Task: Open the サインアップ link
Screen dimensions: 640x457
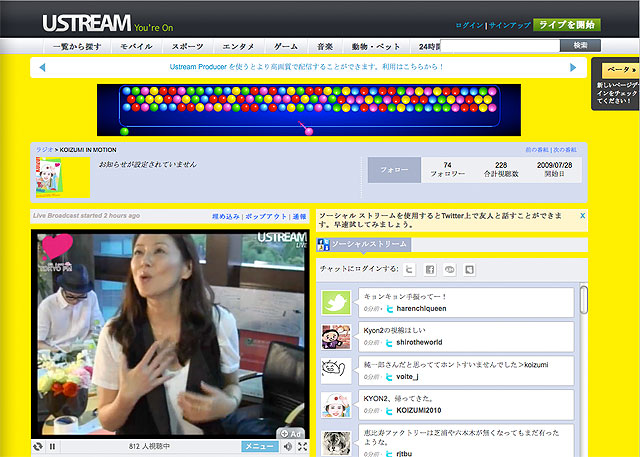Action: pos(509,25)
